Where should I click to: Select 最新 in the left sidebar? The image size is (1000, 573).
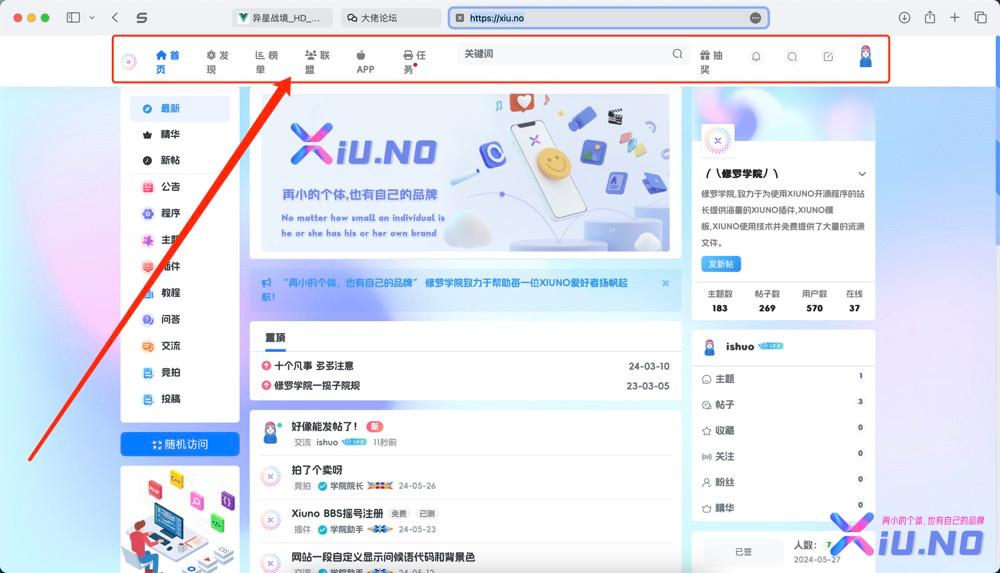[x=180, y=108]
